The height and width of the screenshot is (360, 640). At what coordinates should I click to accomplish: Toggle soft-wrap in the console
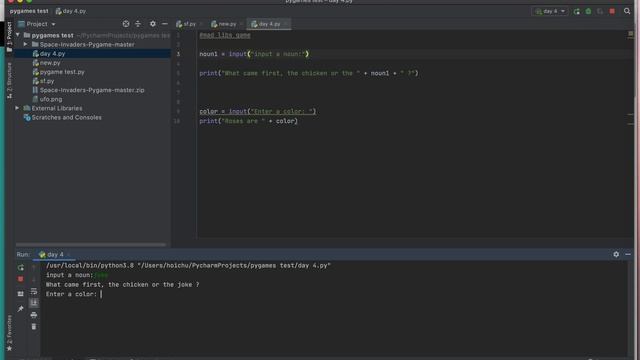click(34, 291)
